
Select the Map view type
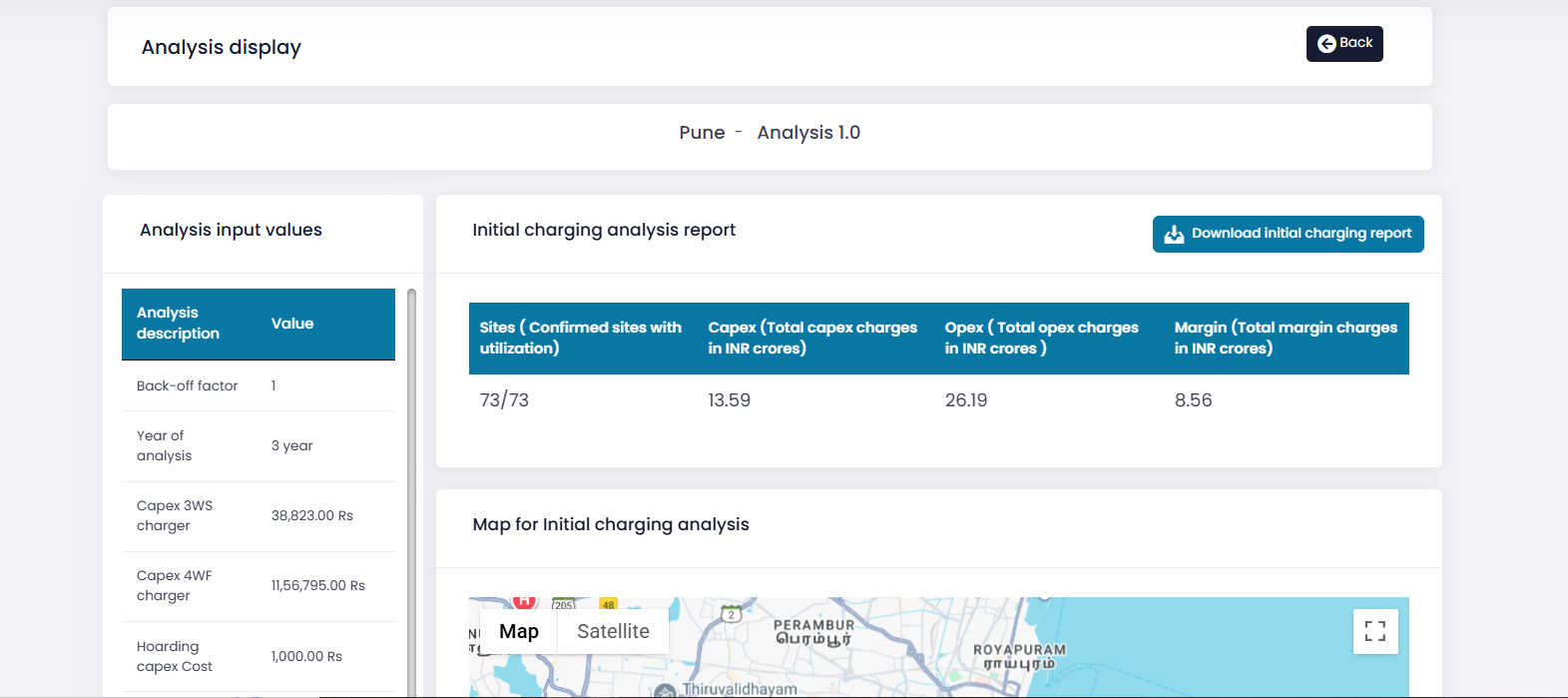point(518,631)
